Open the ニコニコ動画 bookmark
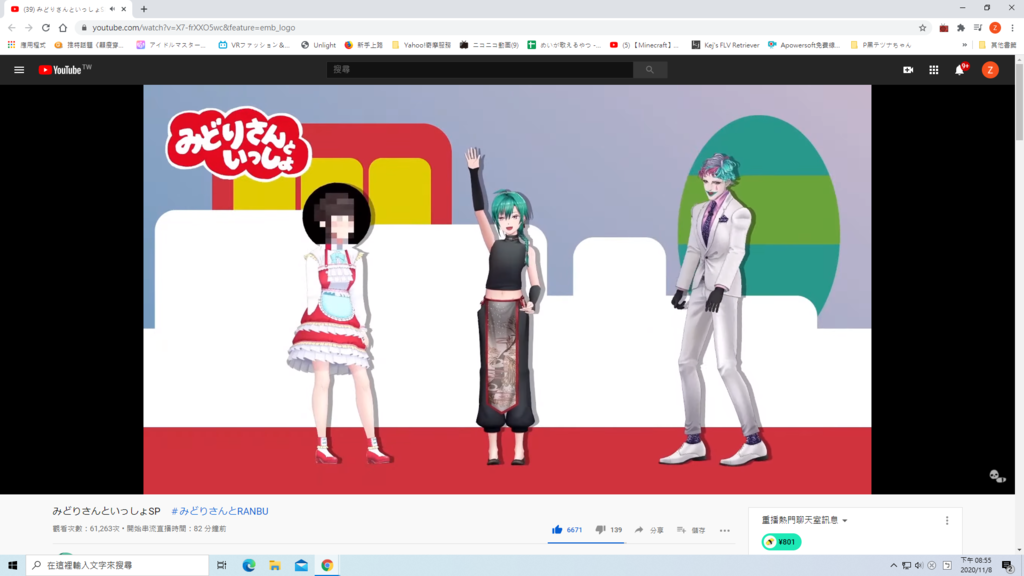1024x576 pixels. click(489, 45)
